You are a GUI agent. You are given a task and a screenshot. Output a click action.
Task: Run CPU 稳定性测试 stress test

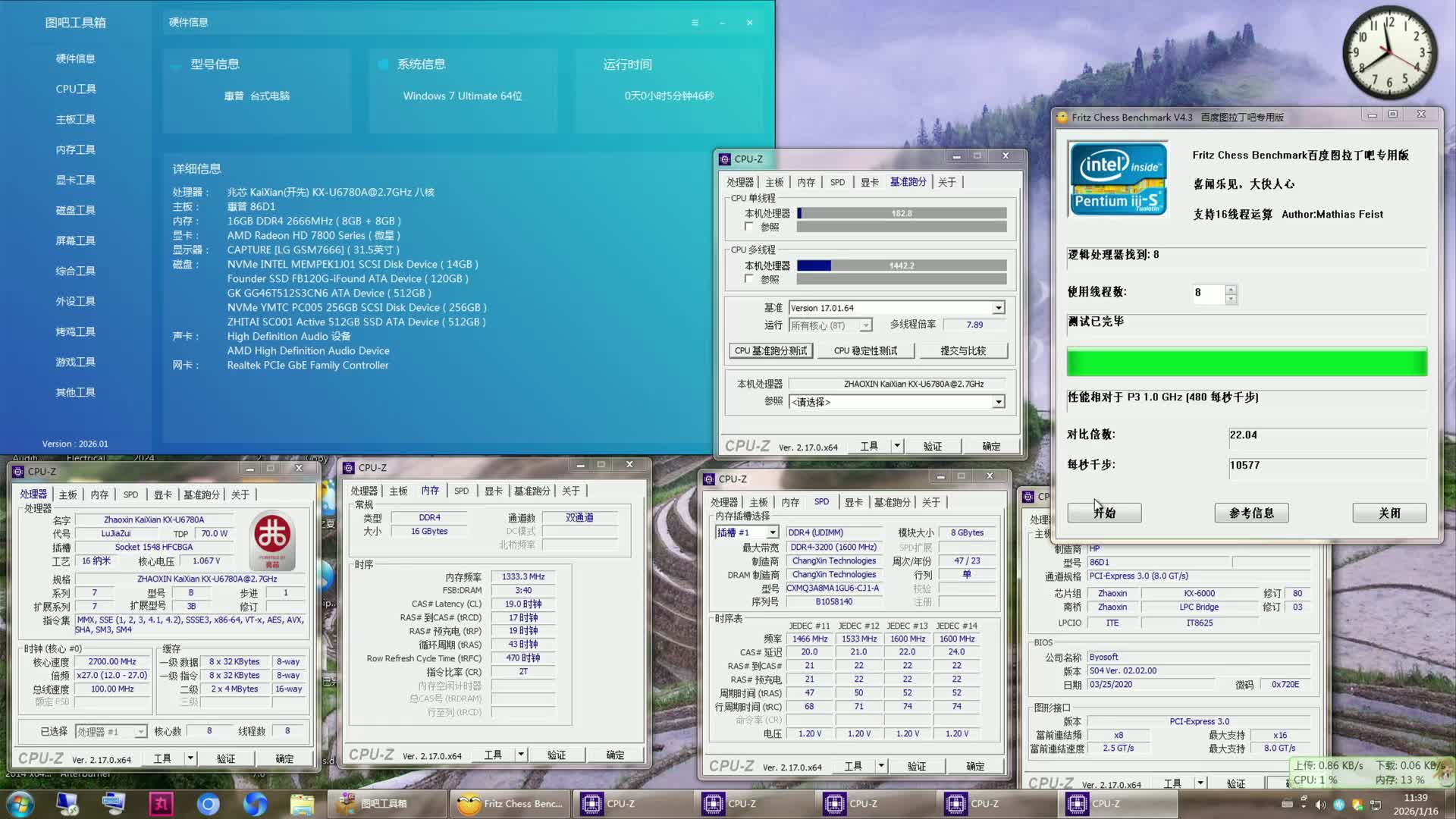pyautogui.click(x=865, y=350)
